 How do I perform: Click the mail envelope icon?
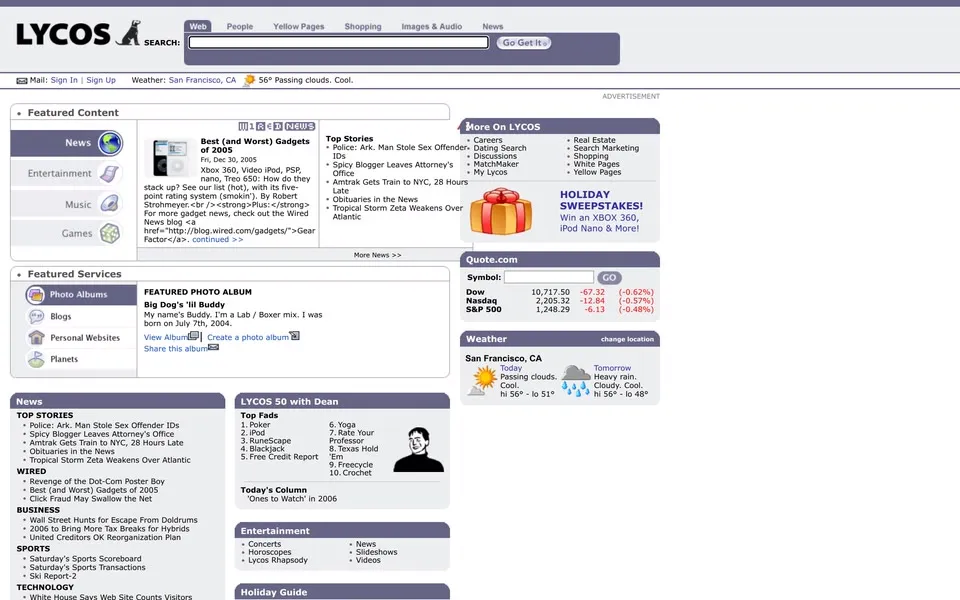(x=21, y=81)
